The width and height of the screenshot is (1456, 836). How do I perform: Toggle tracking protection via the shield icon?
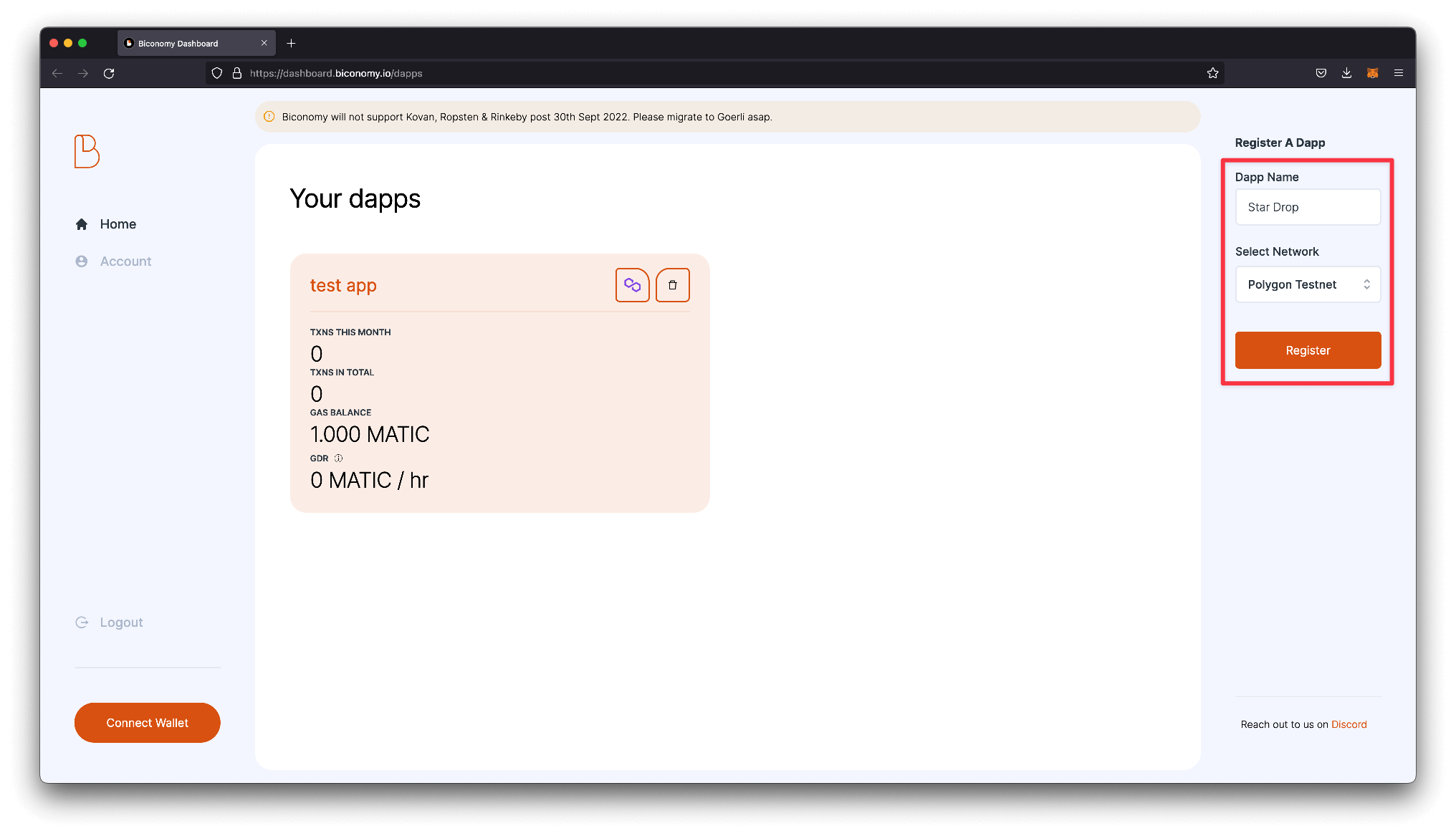(217, 72)
